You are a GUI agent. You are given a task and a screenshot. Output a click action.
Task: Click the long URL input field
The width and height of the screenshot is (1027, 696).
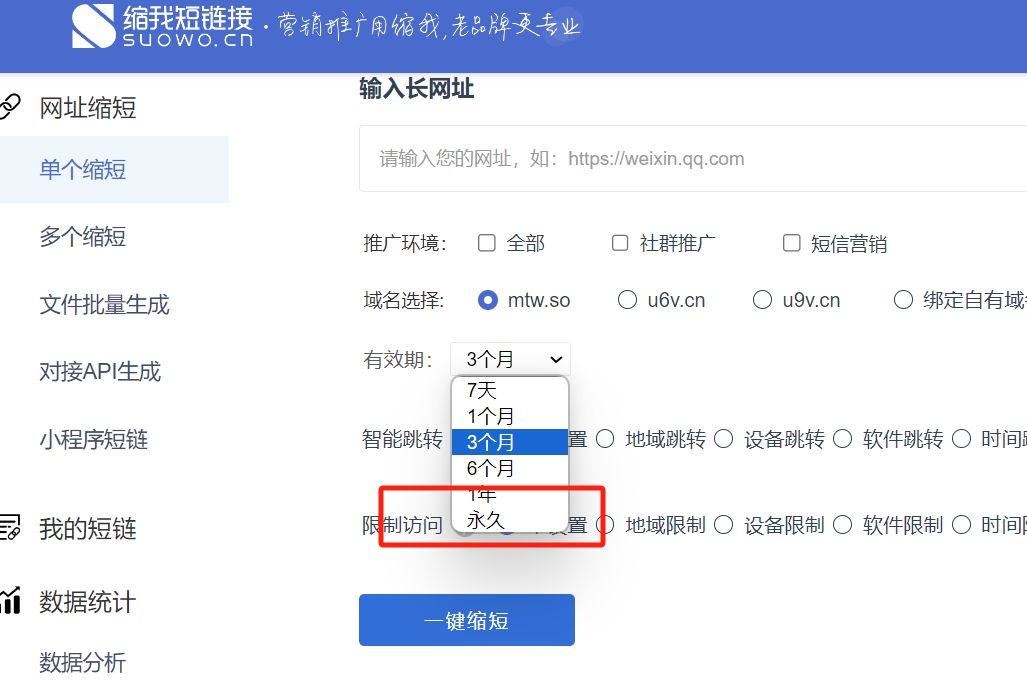pos(690,158)
